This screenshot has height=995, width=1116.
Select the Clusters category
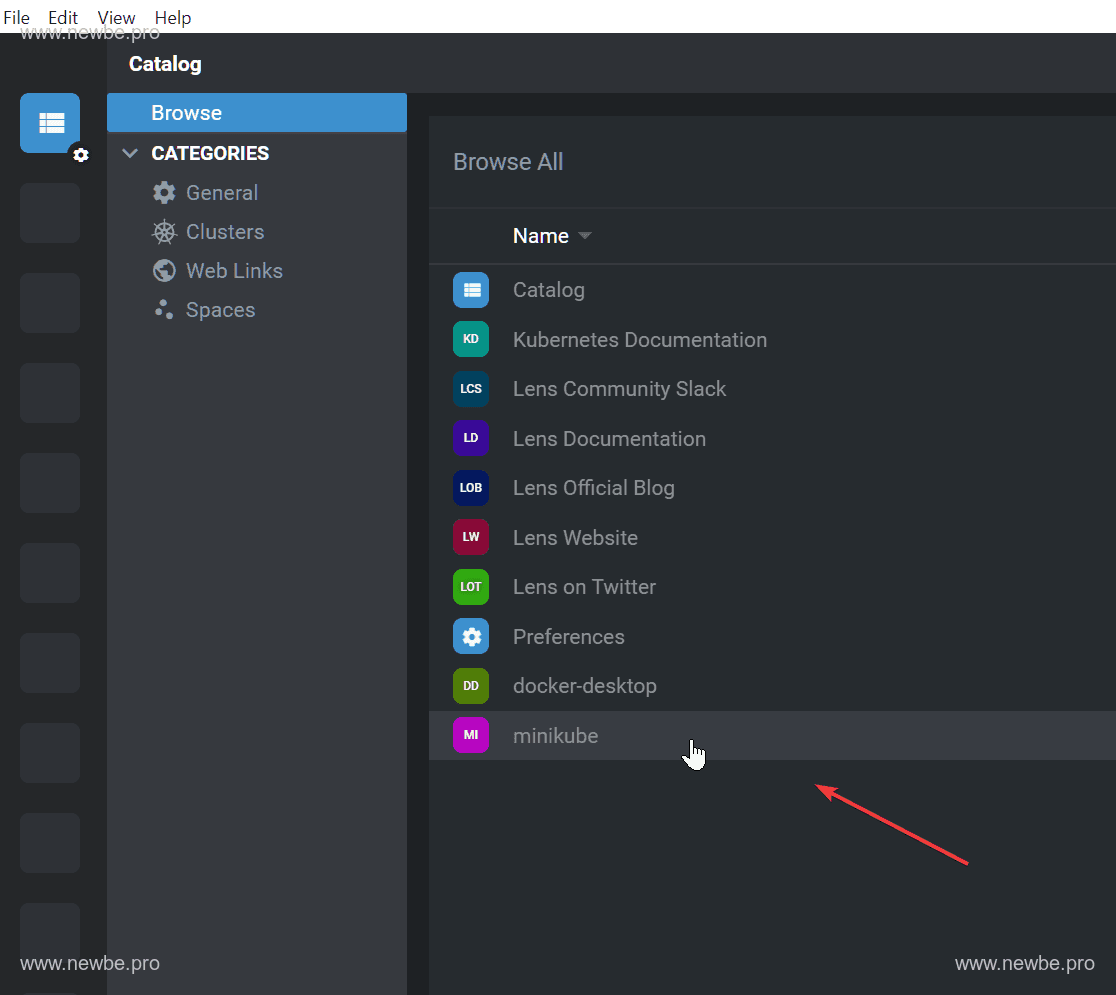click(224, 232)
